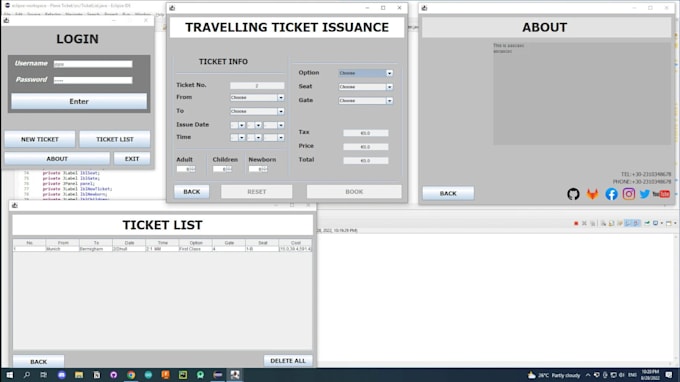Click BOOK in Ticket Issuance window

pyautogui.click(x=354, y=192)
